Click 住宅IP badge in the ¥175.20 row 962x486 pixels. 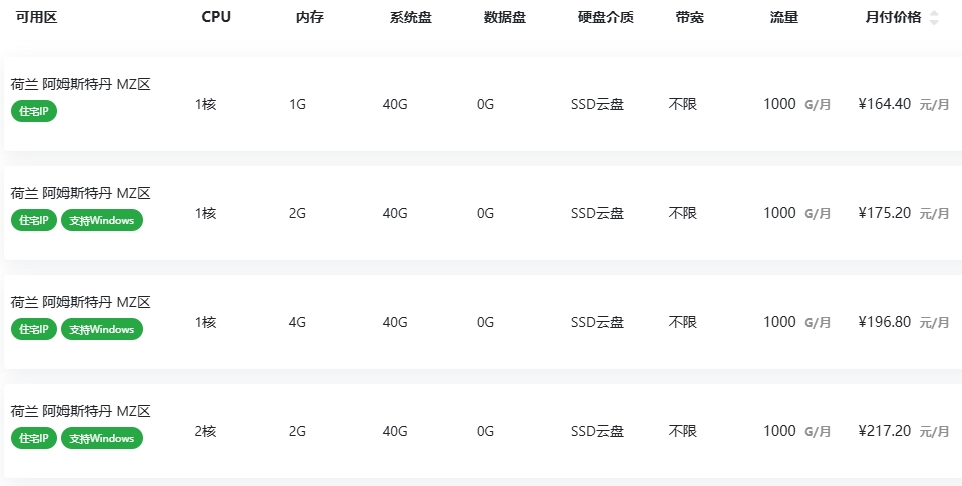pos(34,220)
